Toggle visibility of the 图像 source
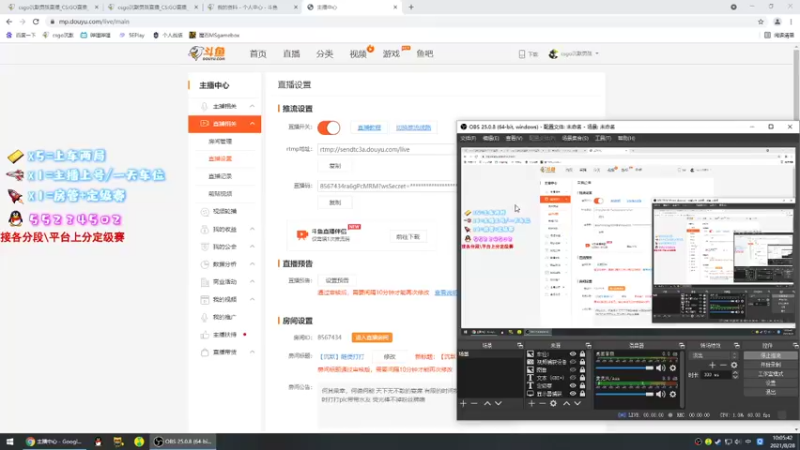This screenshot has width=800, height=450. point(573,370)
